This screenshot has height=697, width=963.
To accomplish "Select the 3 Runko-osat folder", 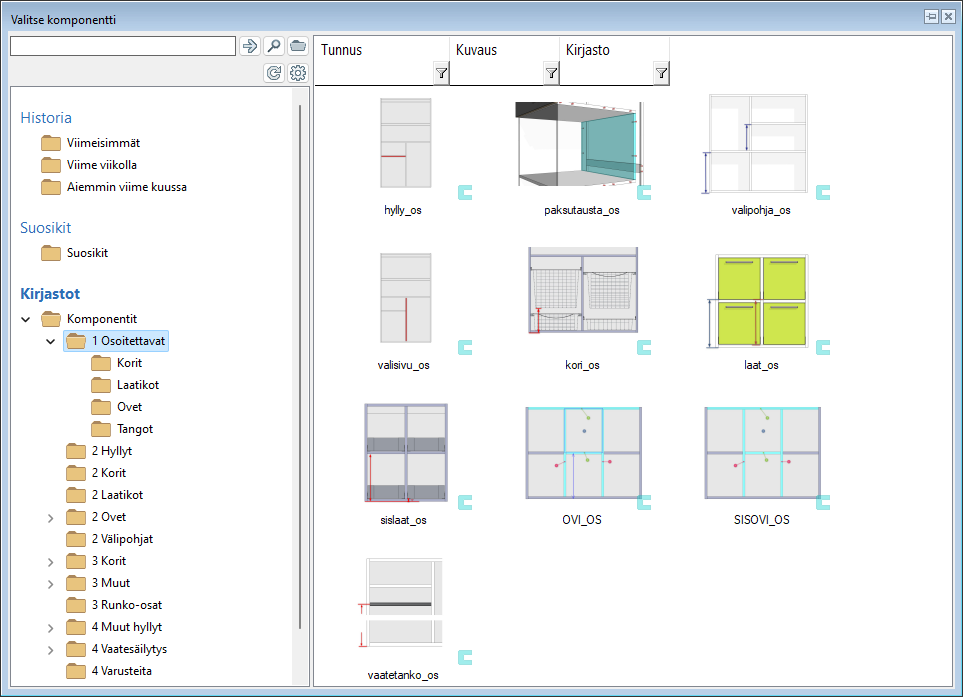I will tap(126, 605).
